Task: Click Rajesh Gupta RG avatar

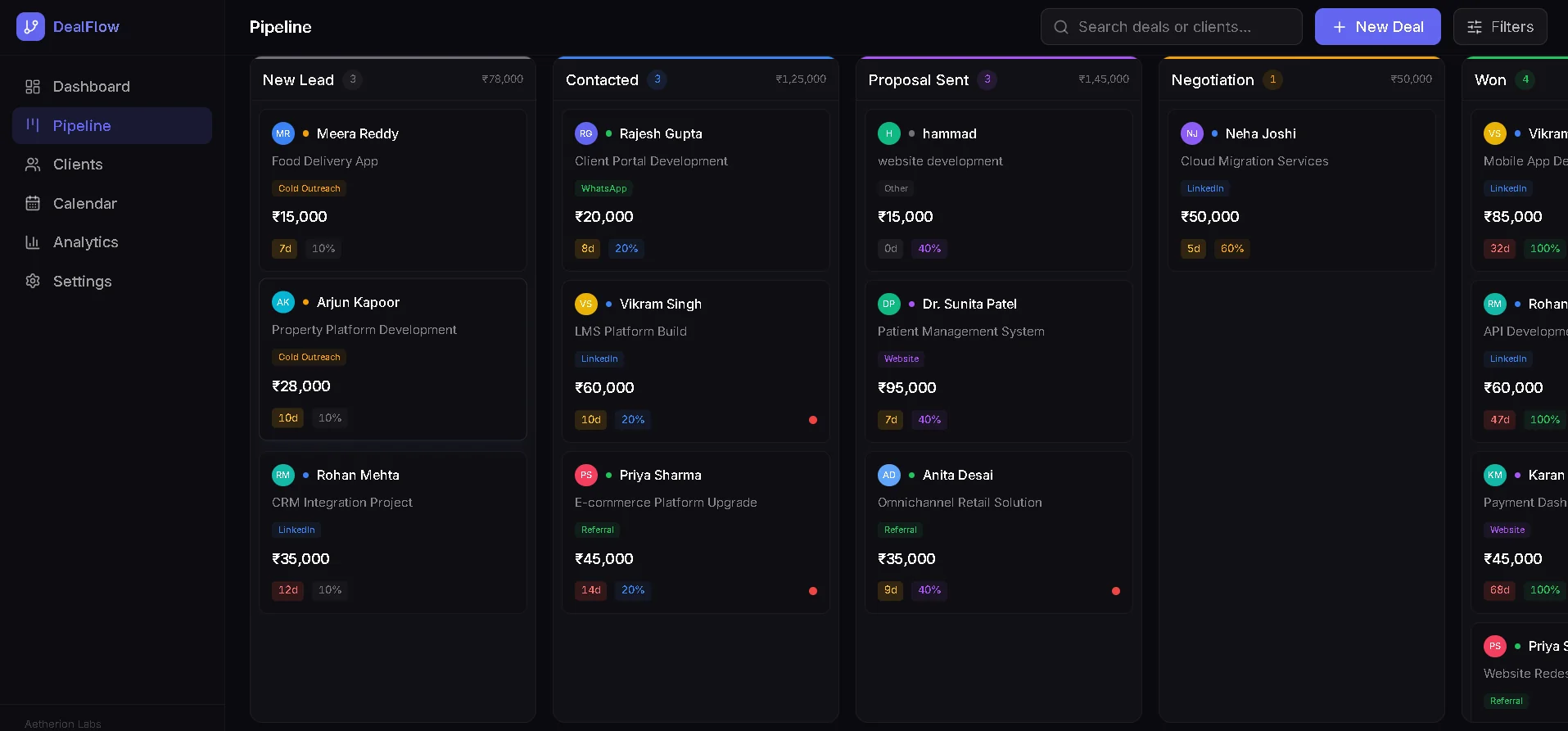Action: pyautogui.click(x=586, y=133)
